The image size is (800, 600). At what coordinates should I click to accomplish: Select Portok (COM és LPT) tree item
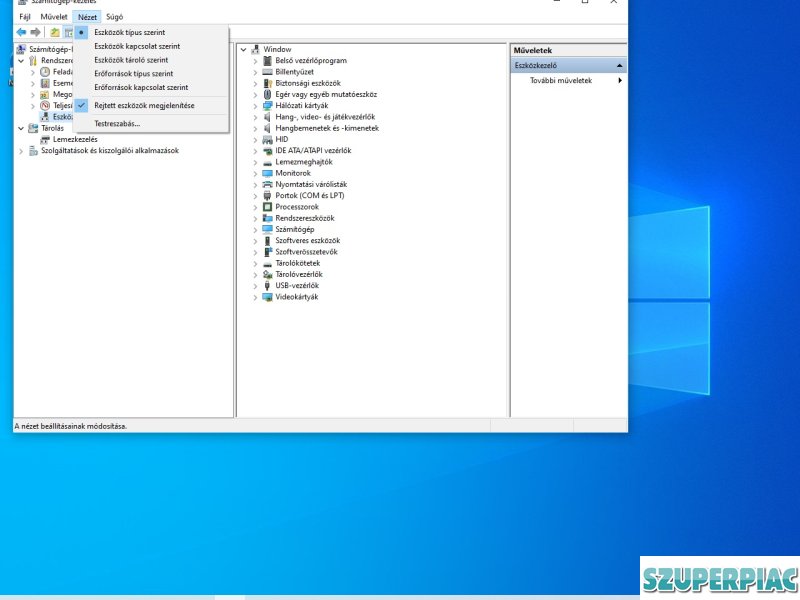(309, 196)
